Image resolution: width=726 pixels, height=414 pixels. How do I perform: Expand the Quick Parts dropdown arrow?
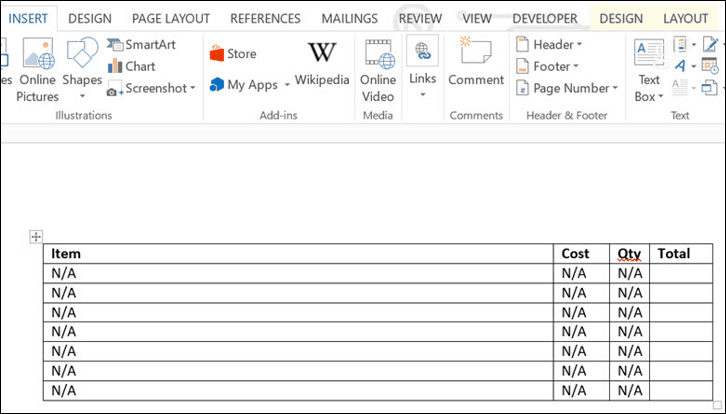694,44
